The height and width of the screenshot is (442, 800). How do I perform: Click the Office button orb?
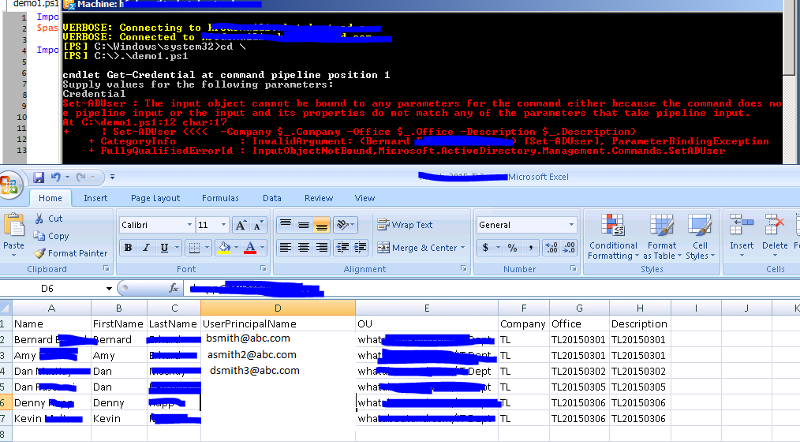pos(9,185)
